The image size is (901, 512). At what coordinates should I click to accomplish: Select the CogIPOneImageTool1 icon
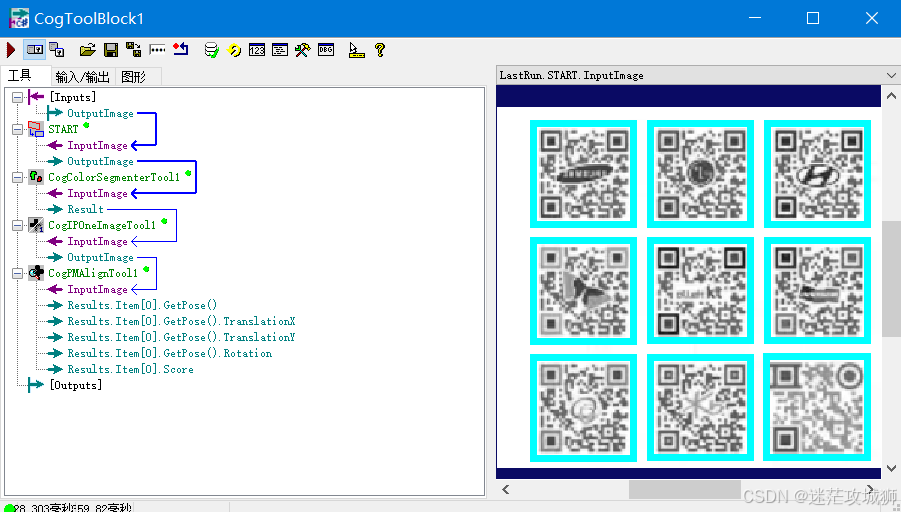coord(36,225)
